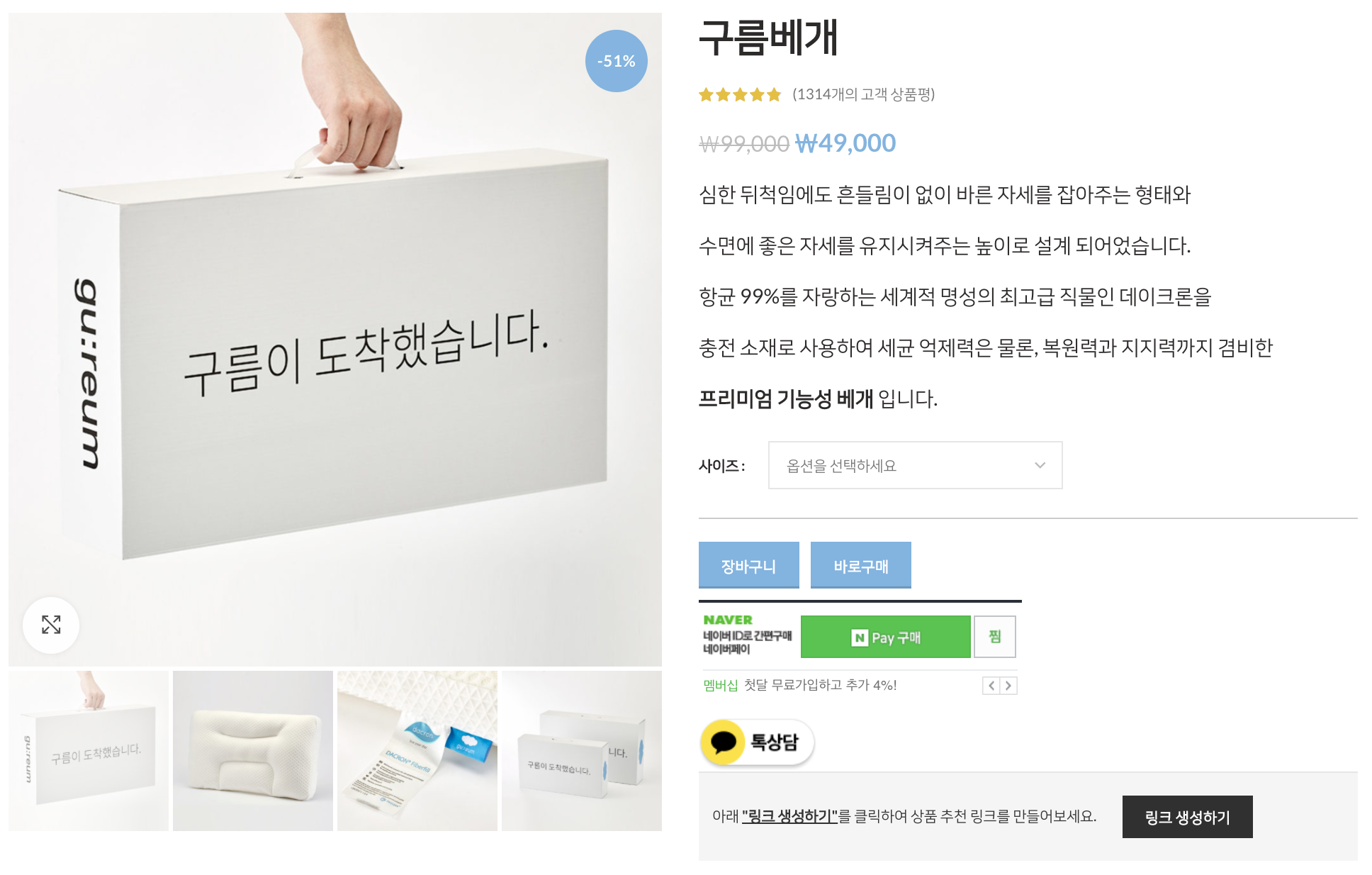This screenshot has height=875, width=1372.
Task: Open the 1314개의 고객 상품평 reviews link
Action: click(x=863, y=94)
